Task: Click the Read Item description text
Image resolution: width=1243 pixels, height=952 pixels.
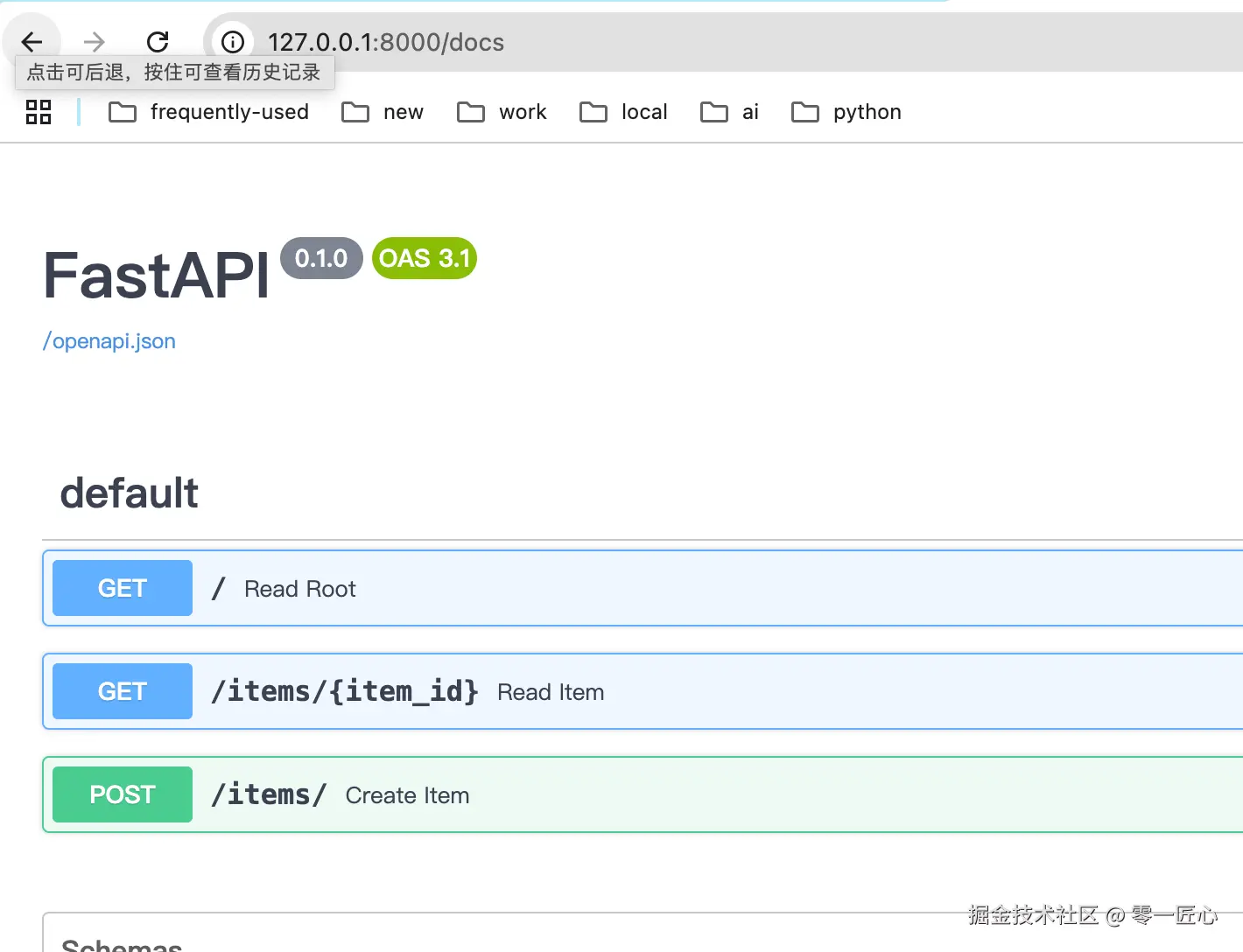Action: [551, 692]
